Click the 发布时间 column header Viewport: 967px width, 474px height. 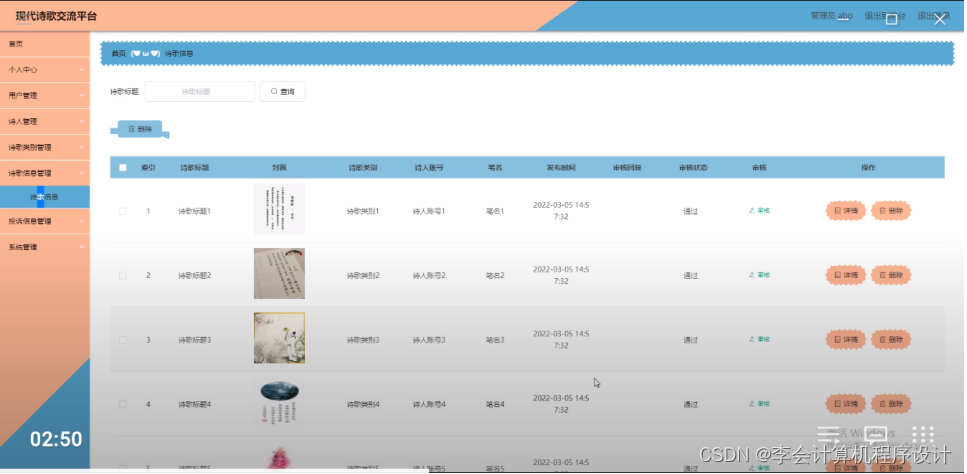click(561, 168)
